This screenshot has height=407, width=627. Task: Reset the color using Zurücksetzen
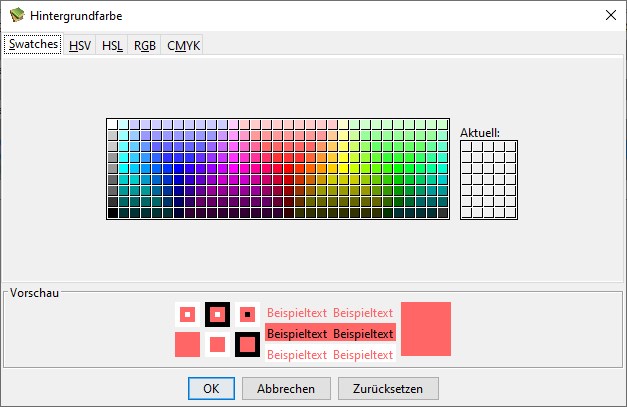coord(388,388)
